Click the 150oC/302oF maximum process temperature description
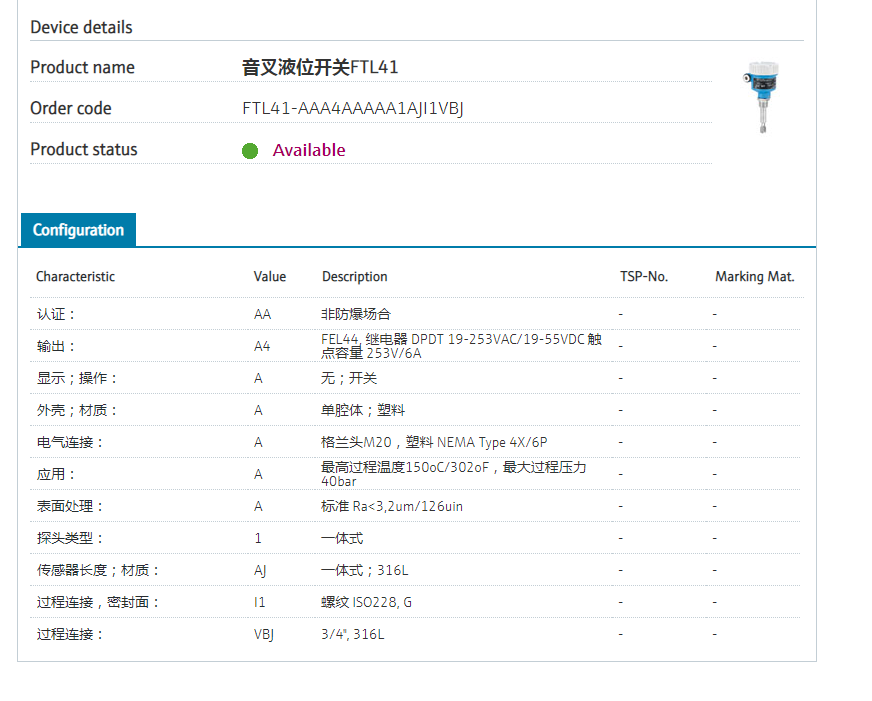This screenshot has width=872, height=701. click(x=453, y=474)
